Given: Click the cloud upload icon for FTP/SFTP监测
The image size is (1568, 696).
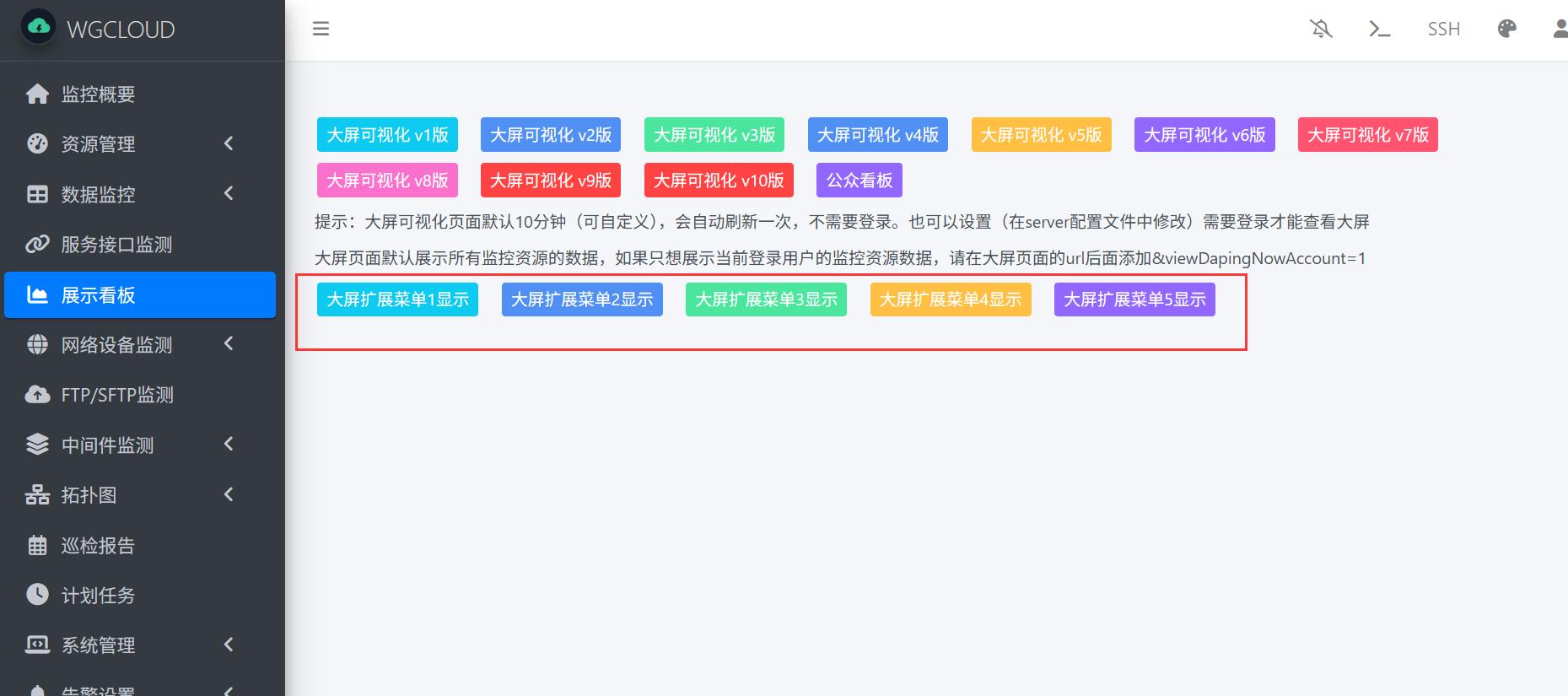Looking at the screenshot, I should [37, 395].
